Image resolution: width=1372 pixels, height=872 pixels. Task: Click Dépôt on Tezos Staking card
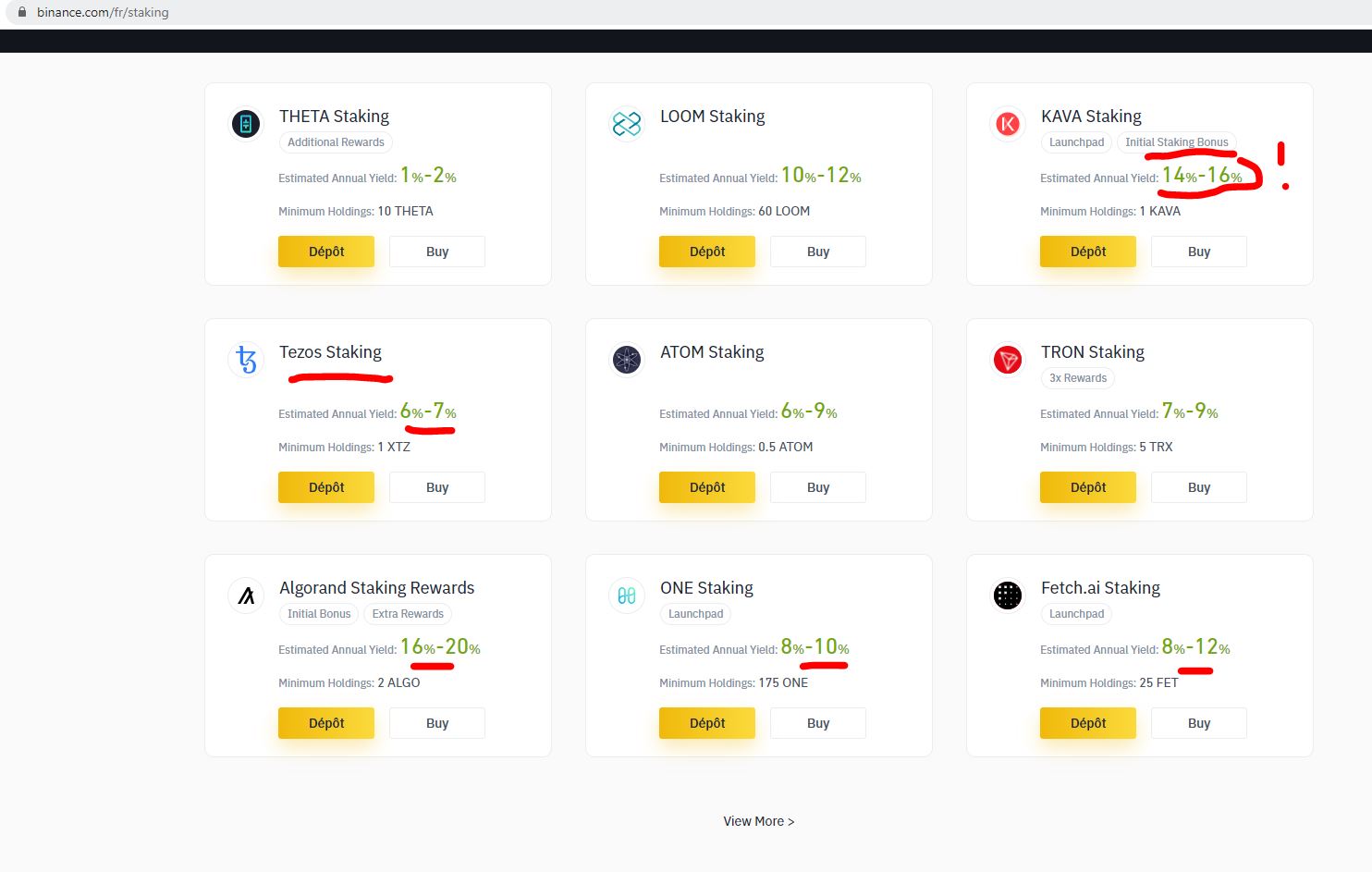click(x=326, y=487)
